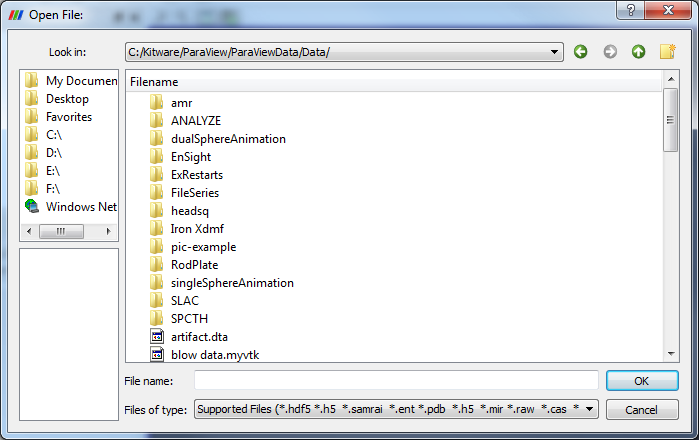Click the EnSight folder icon
Screen dimensions: 699x440
click(156, 156)
